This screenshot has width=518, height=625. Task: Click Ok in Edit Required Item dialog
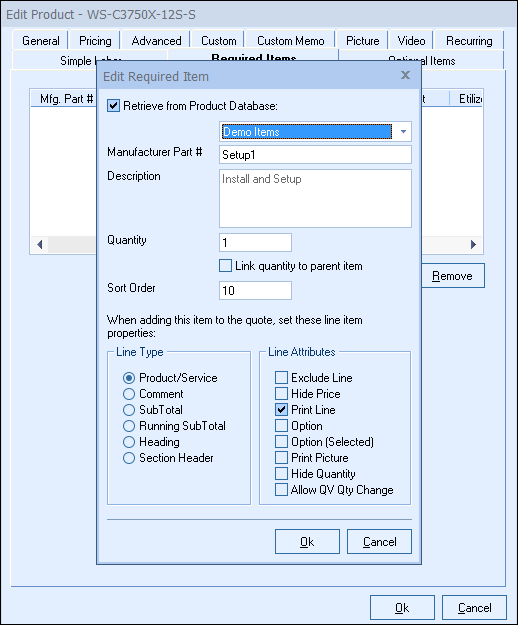click(x=307, y=542)
